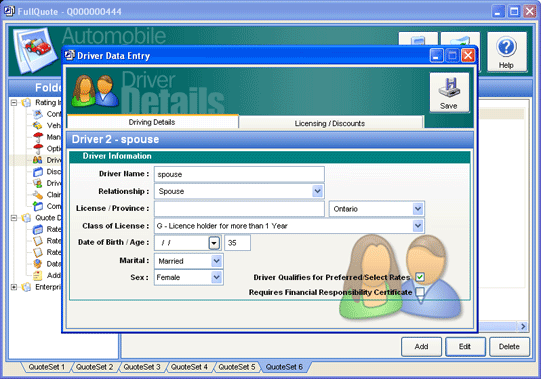Screen dimensions: 541x379
Task: Select the Rating folder icon in tree
Action: (27, 103)
